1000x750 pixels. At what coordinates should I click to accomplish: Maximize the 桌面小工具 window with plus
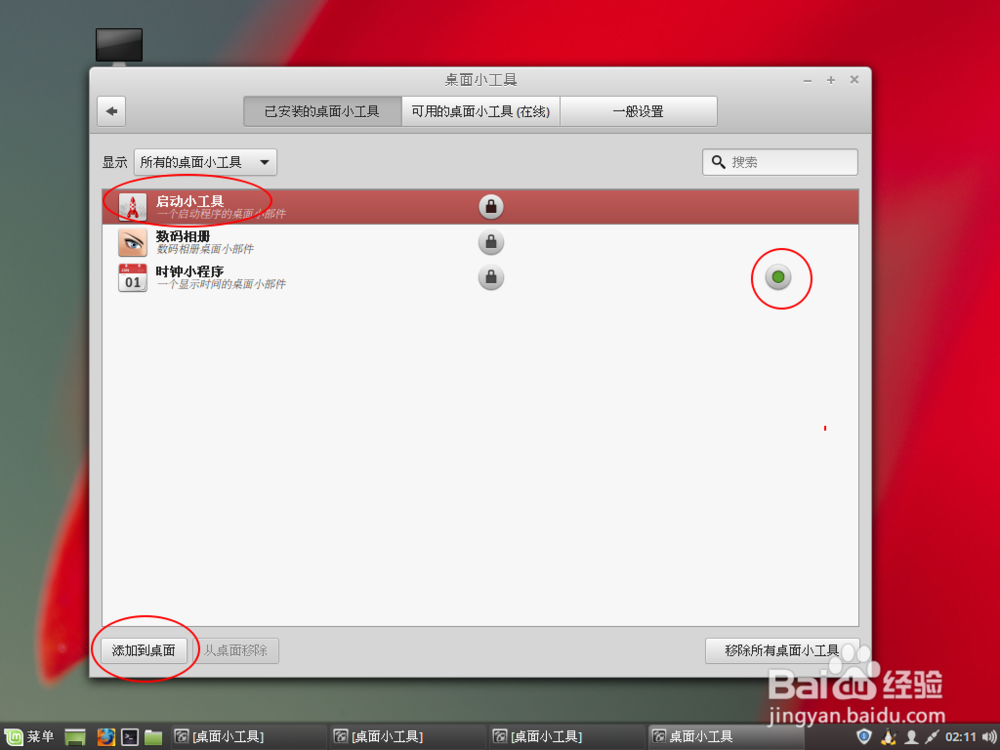pos(831,80)
